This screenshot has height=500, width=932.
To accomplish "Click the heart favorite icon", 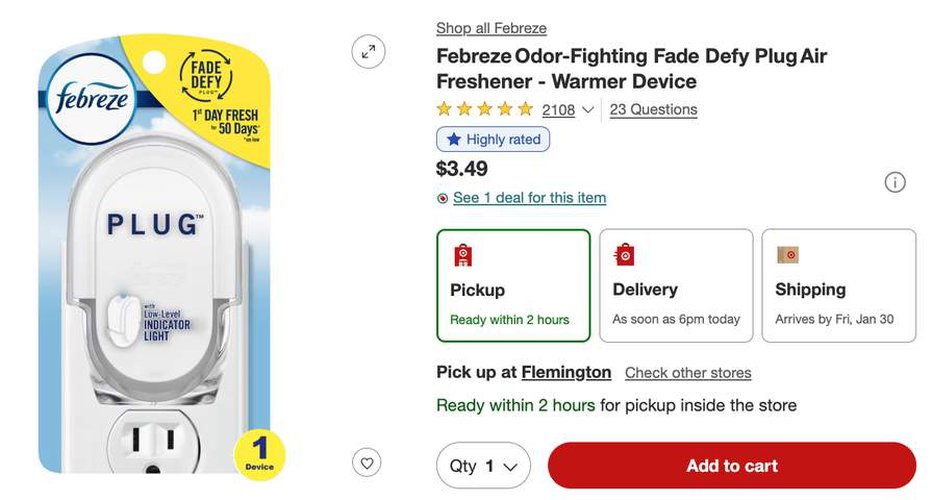I will click(x=368, y=463).
